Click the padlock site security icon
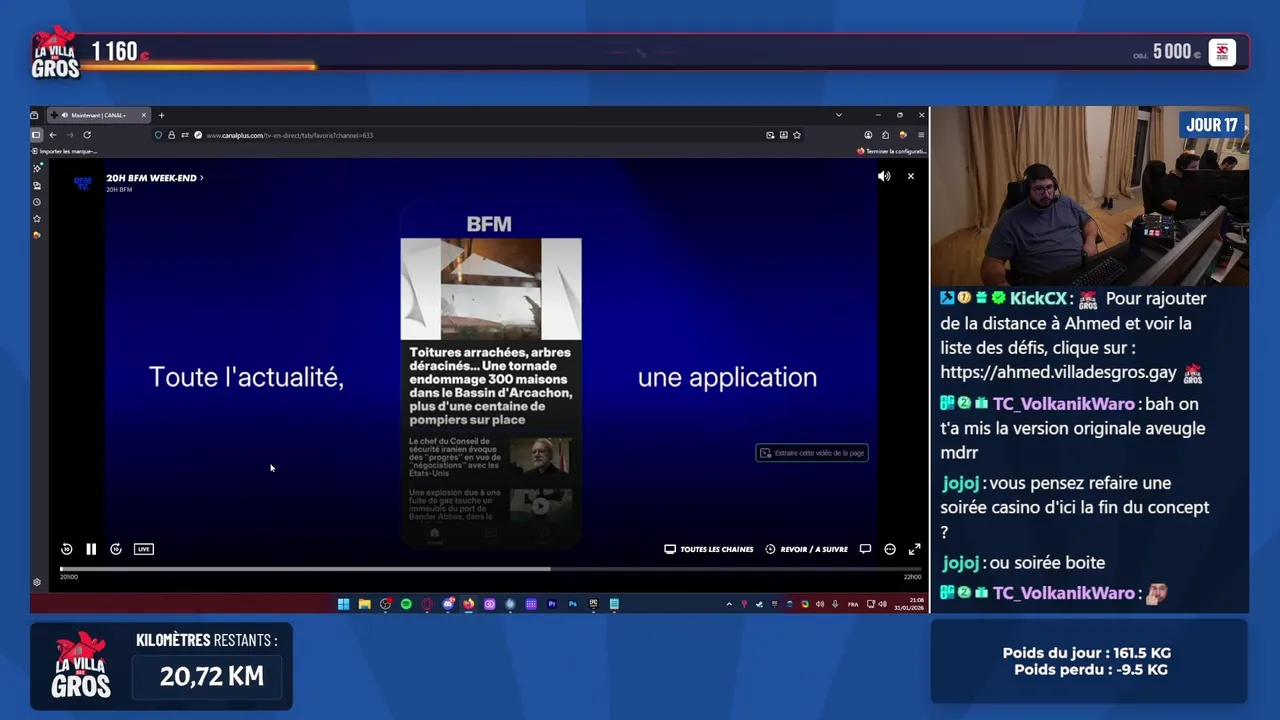Screen dimensions: 1280x720 (x=171, y=135)
